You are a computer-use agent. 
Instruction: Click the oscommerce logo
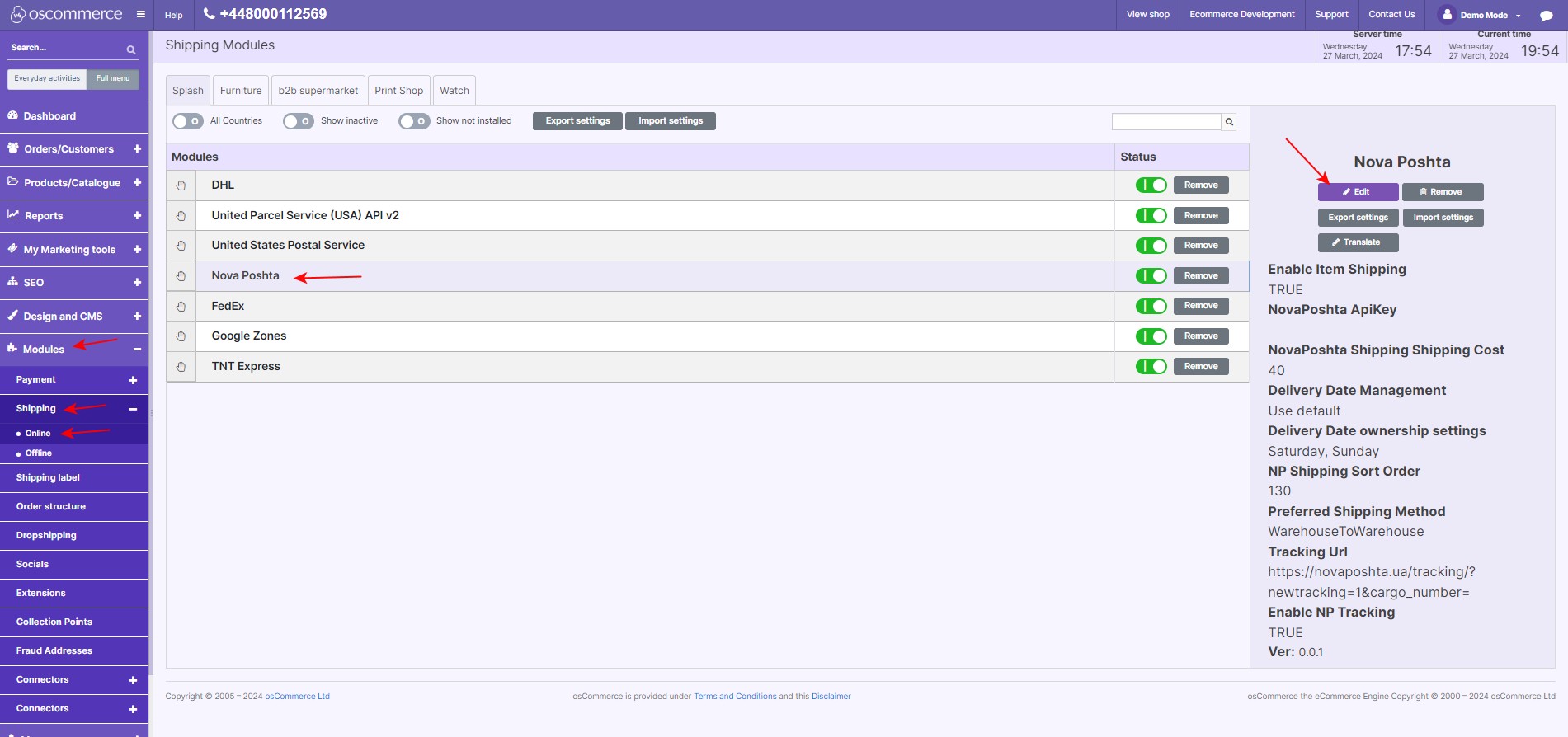click(66, 14)
